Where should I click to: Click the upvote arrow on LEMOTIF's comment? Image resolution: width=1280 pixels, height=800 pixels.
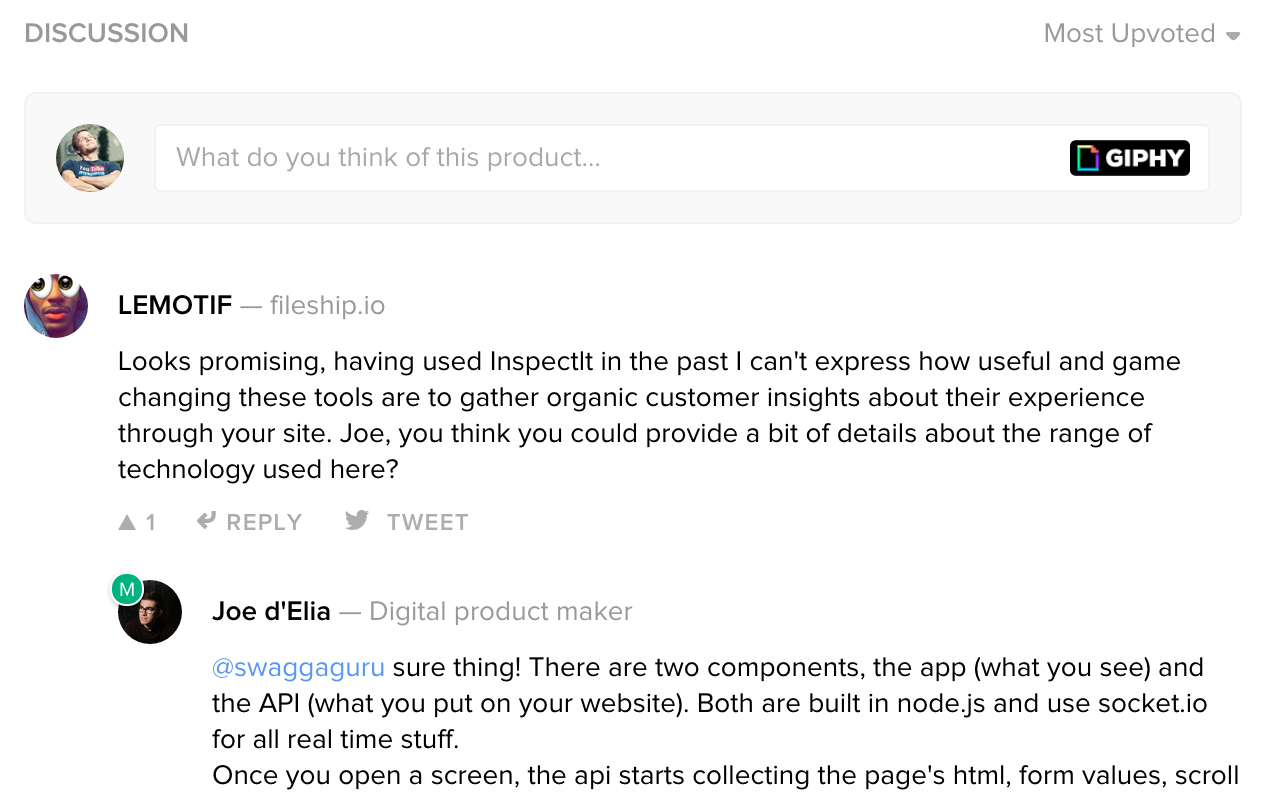[x=127, y=520]
